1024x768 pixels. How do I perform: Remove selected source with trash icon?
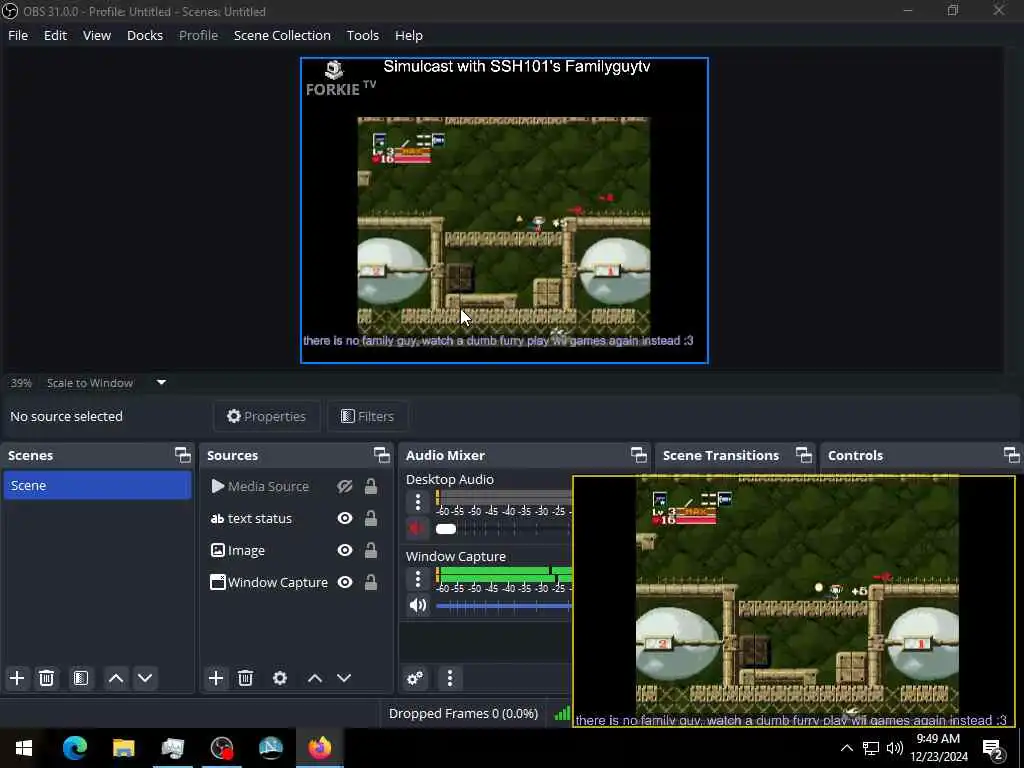click(x=246, y=678)
